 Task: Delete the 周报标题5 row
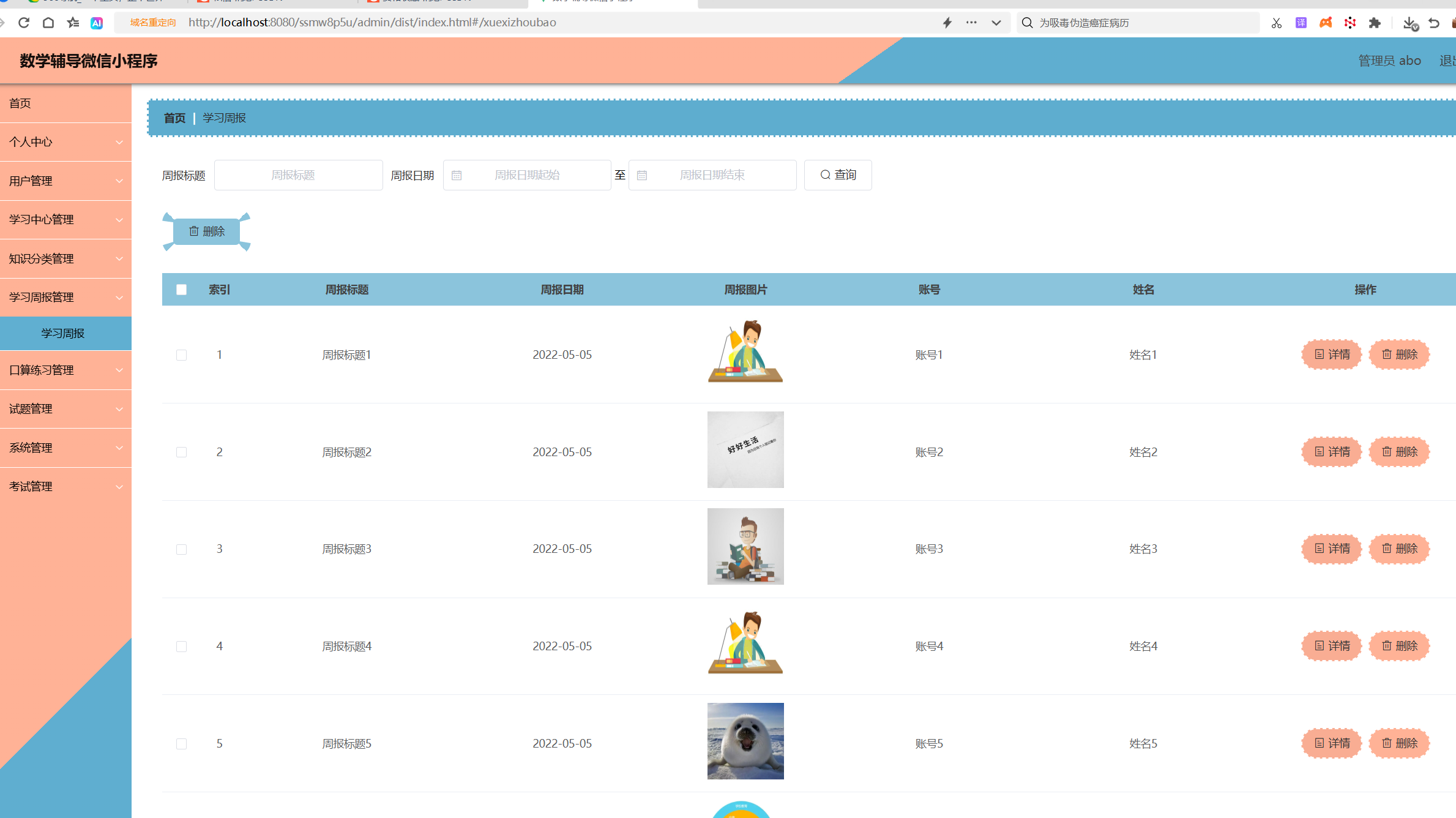pyautogui.click(x=1399, y=743)
